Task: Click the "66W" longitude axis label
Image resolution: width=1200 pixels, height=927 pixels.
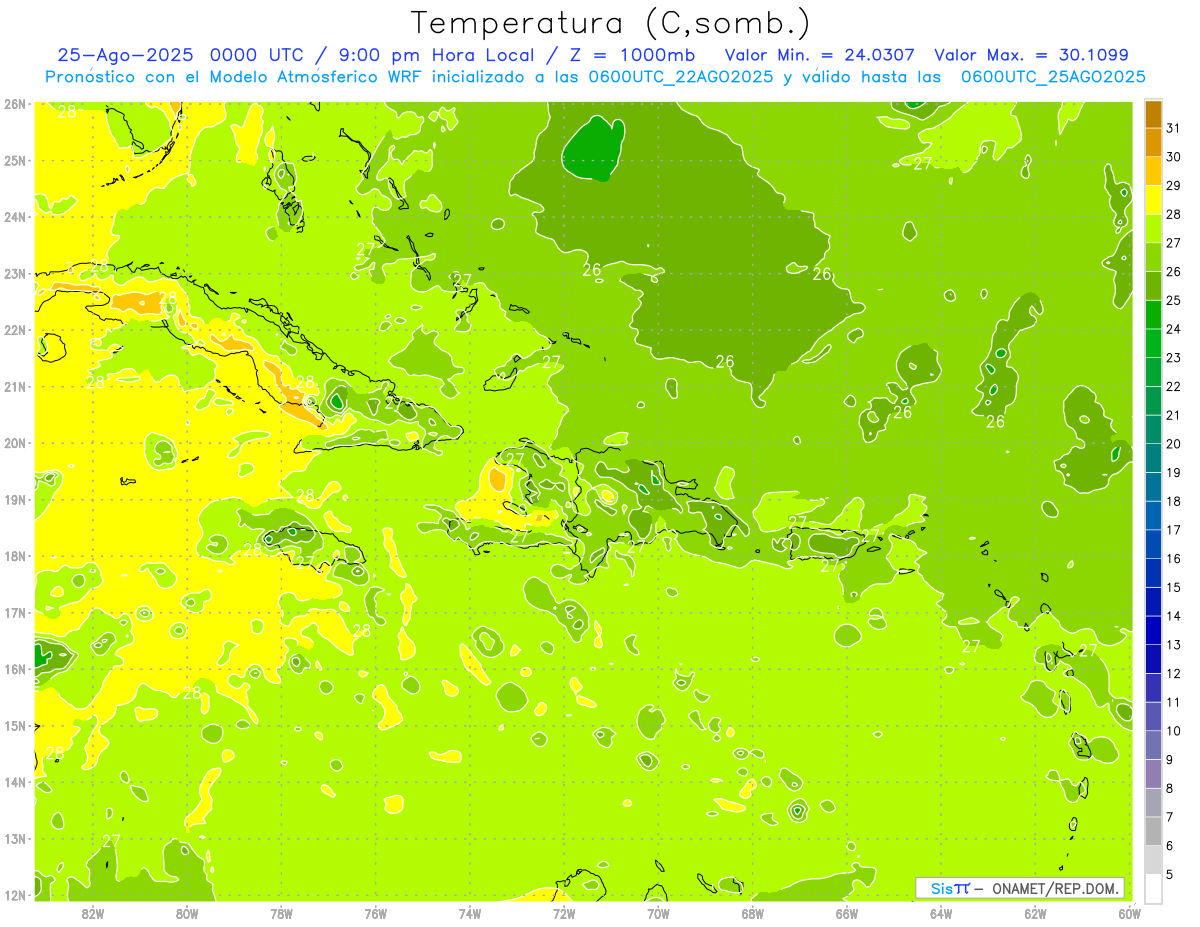Action: point(847,913)
